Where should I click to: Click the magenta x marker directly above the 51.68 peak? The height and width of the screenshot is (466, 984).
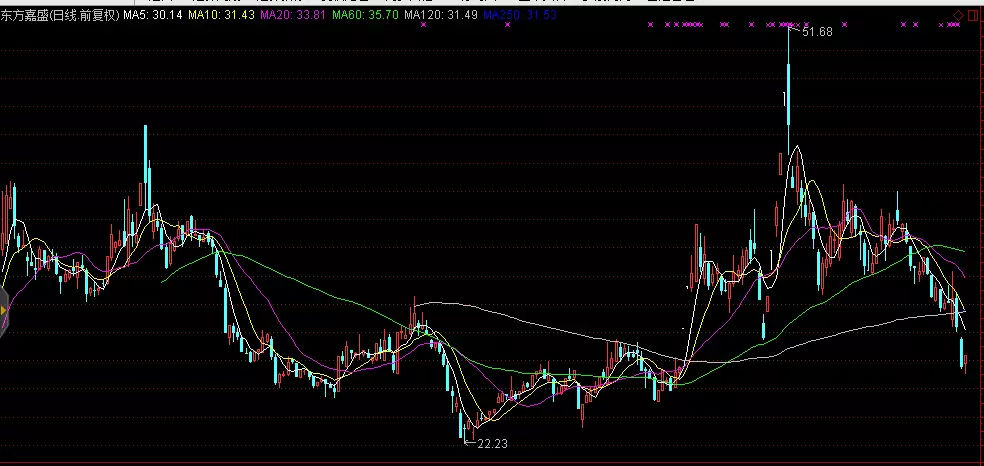click(788, 24)
